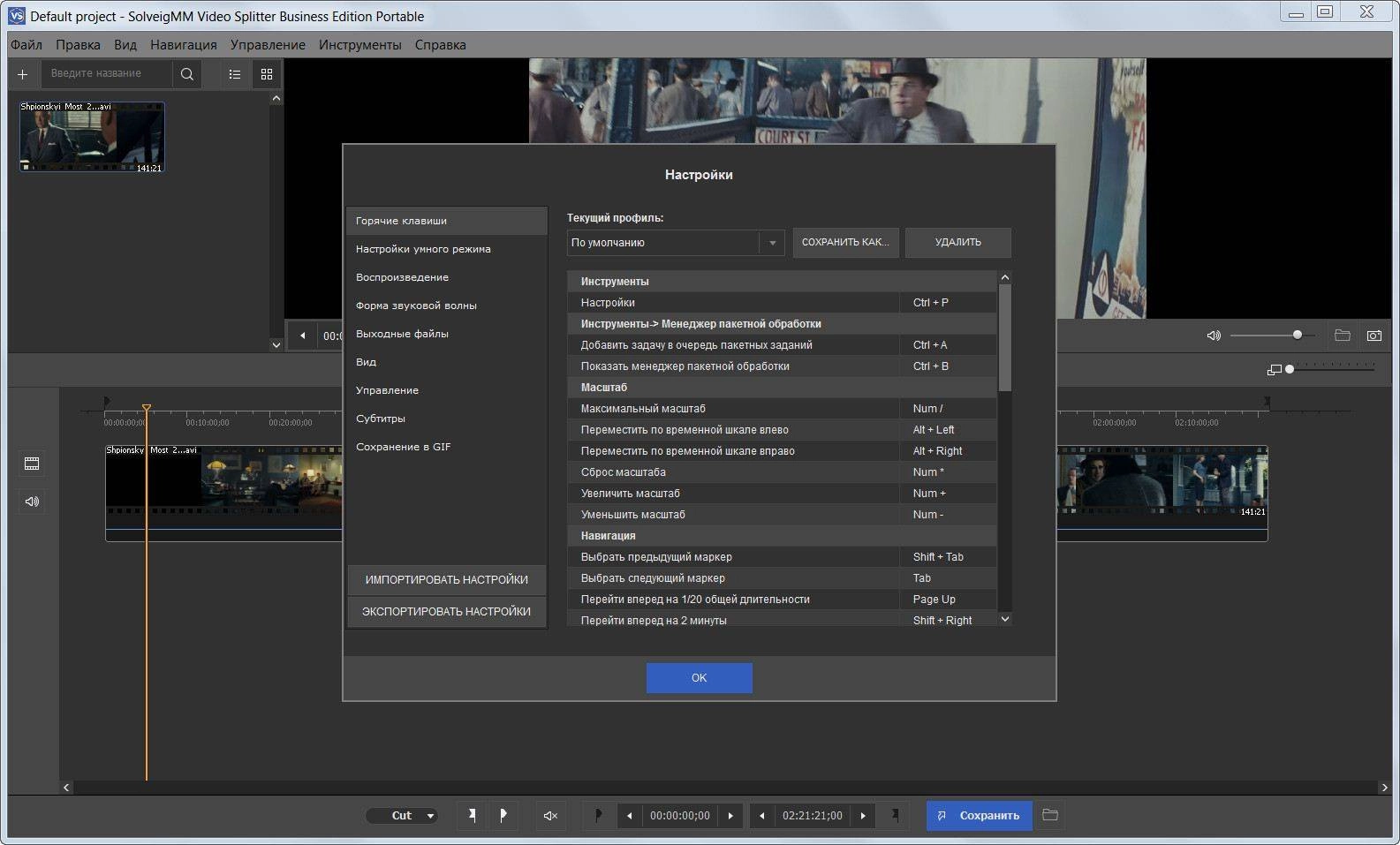
Task: Click media library scroll-down arrow
Action: click(x=276, y=345)
